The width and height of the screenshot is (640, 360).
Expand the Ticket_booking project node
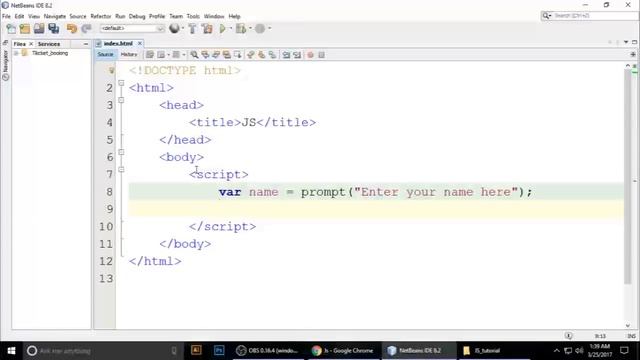click(x=16, y=53)
